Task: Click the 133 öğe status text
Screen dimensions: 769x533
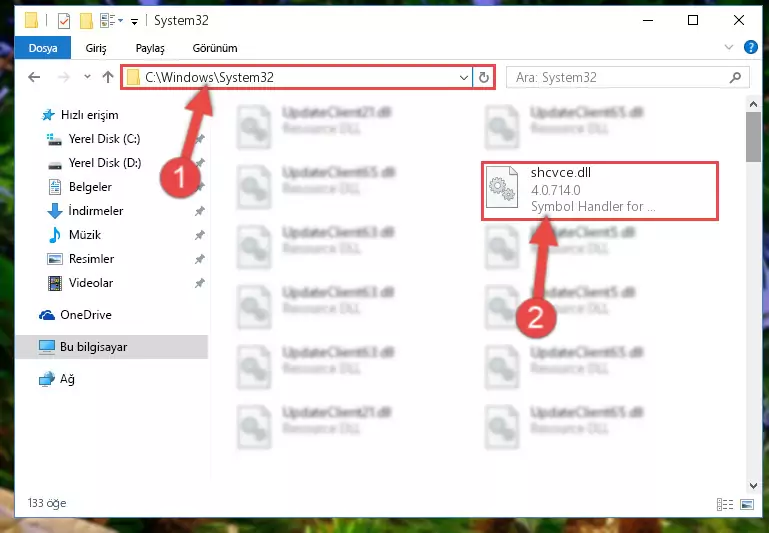Action: click(x=47, y=503)
